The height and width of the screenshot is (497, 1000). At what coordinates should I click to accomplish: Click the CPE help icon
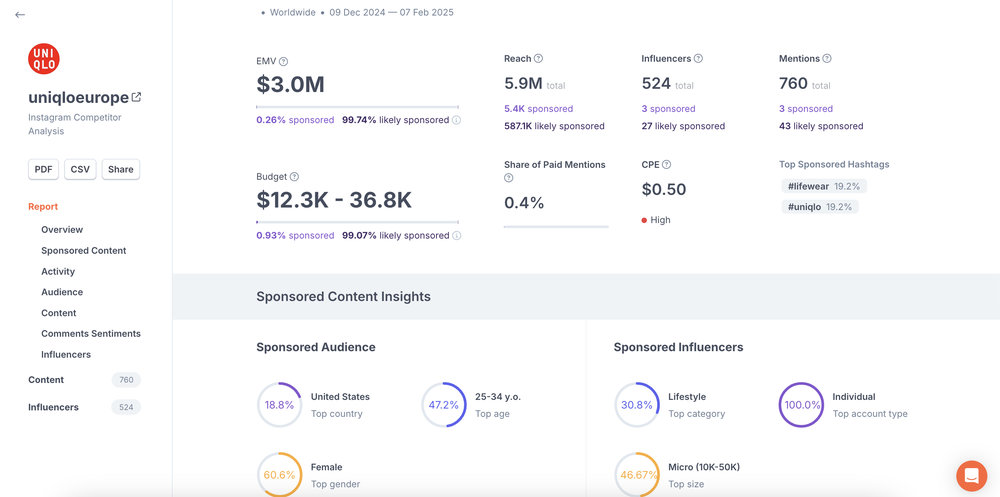point(666,164)
